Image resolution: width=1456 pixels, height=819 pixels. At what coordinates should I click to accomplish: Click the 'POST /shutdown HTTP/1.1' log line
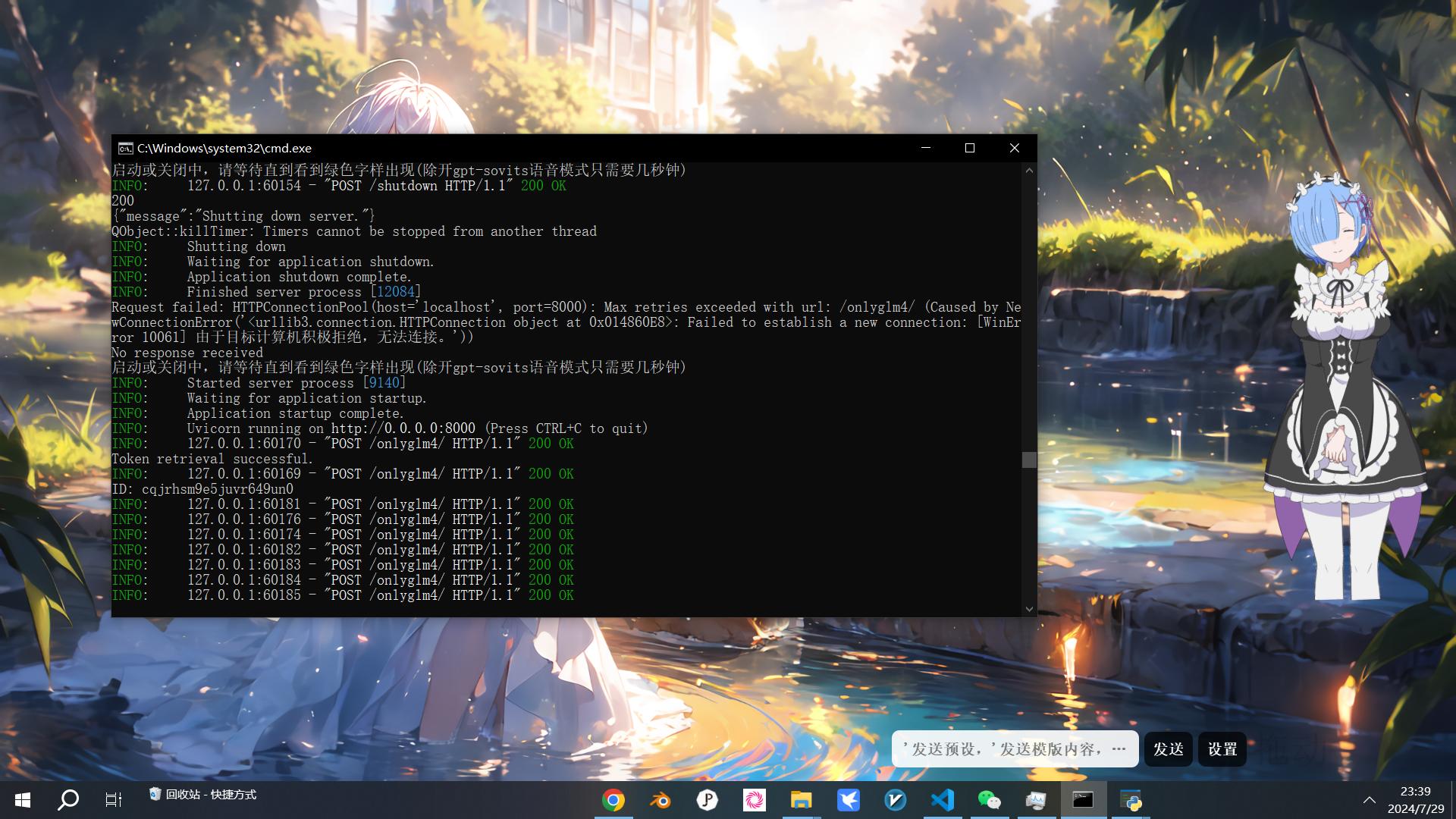click(339, 186)
